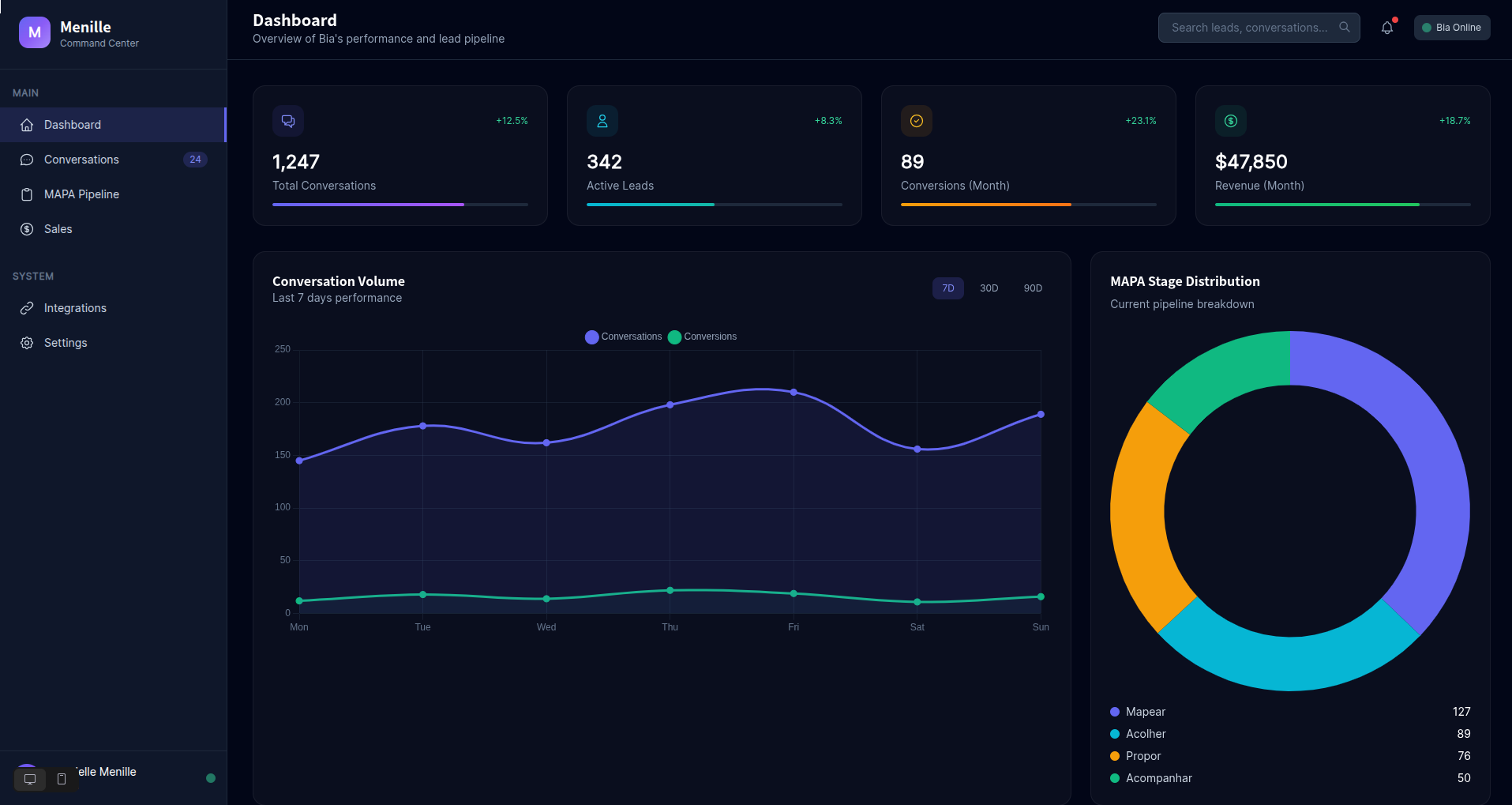Click the Propor orange legend dot
Image resolution: width=1512 pixels, height=805 pixels.
[x=1115, y=756]
